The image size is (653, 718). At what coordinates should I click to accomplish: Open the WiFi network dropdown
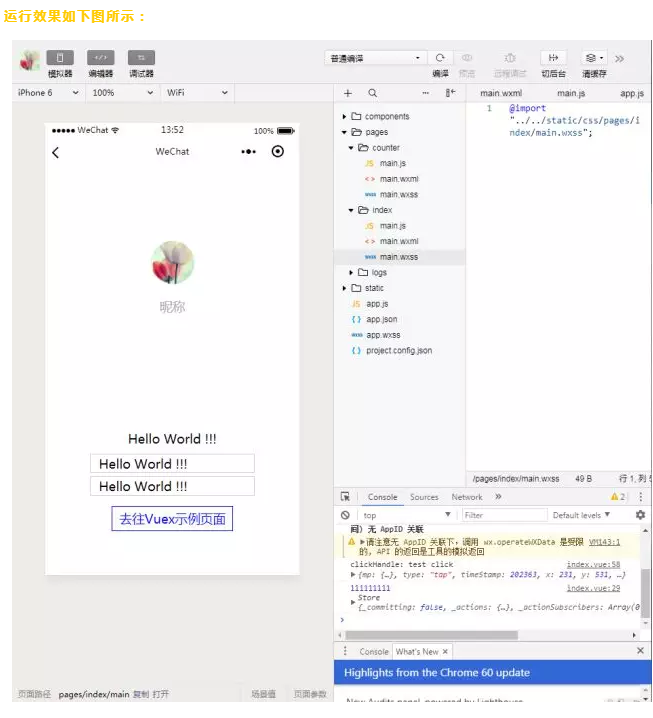point(197,93)
